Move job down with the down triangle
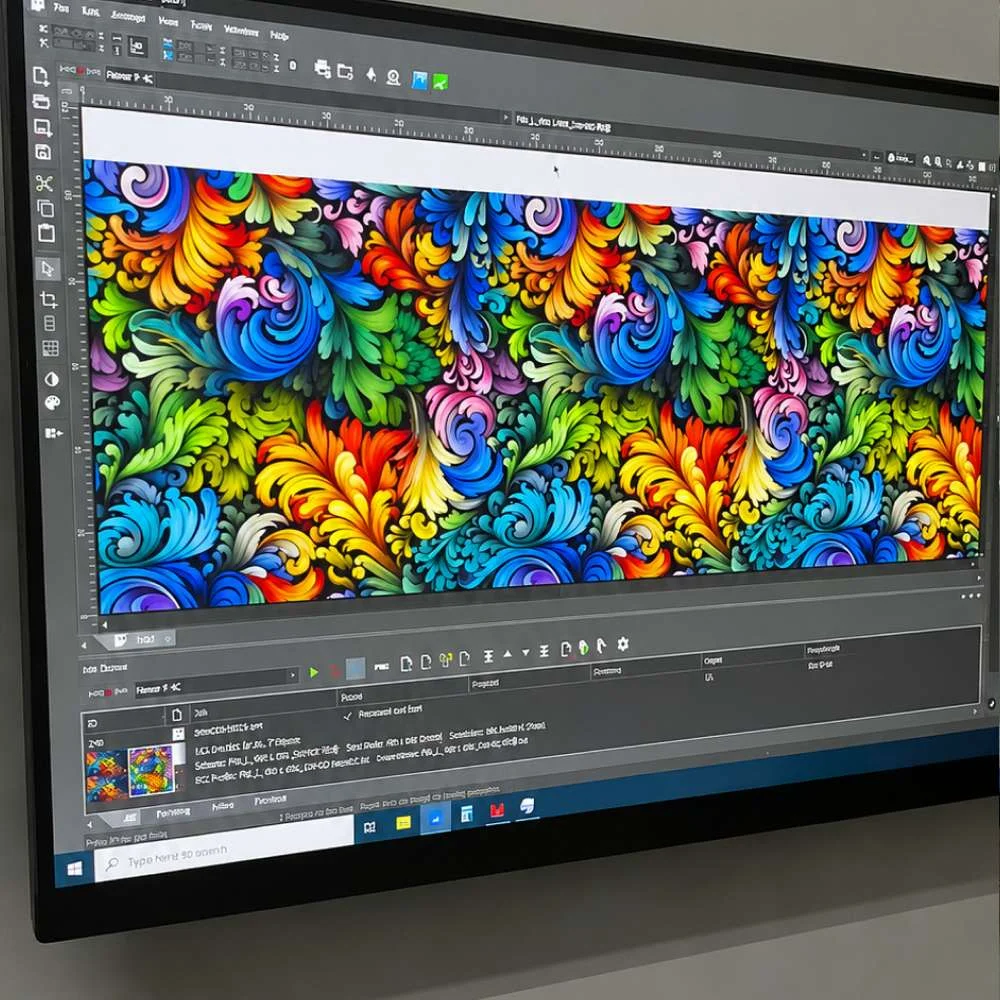Viewport: 1000px width, 1000px height. [526, 652]
